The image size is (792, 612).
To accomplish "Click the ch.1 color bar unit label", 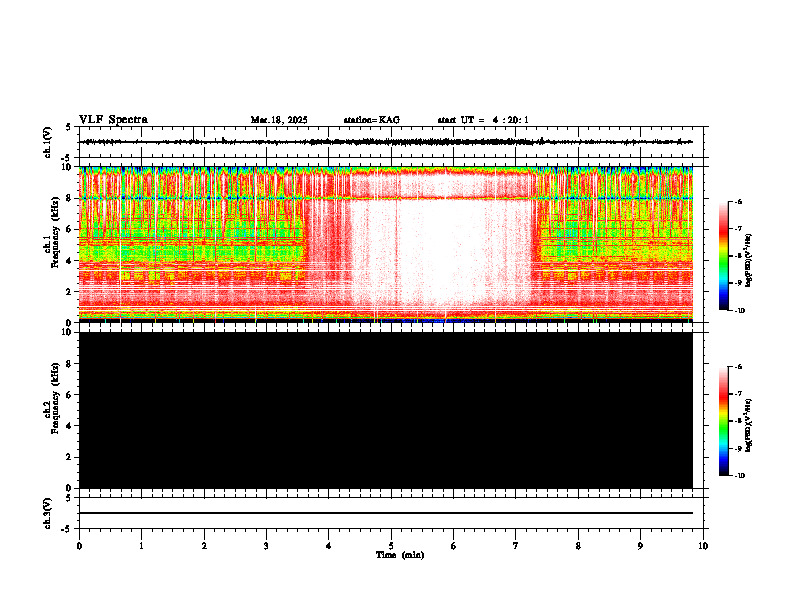I will click(x=749, y=260).
